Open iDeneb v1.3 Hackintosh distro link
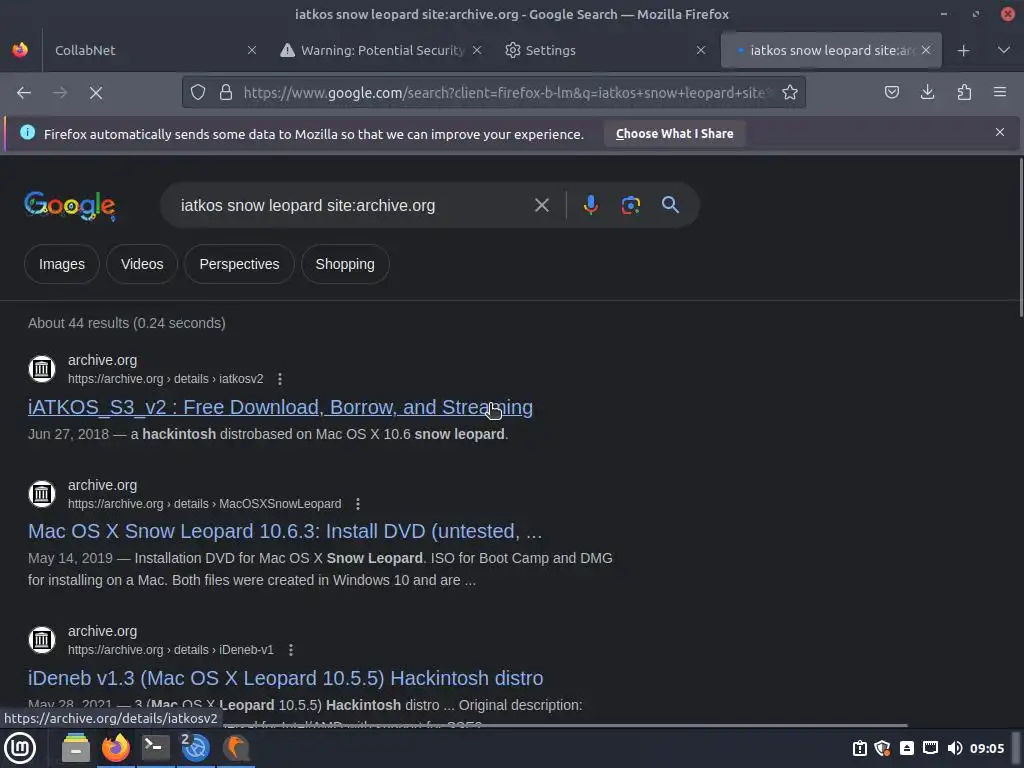 click(285, 678)
